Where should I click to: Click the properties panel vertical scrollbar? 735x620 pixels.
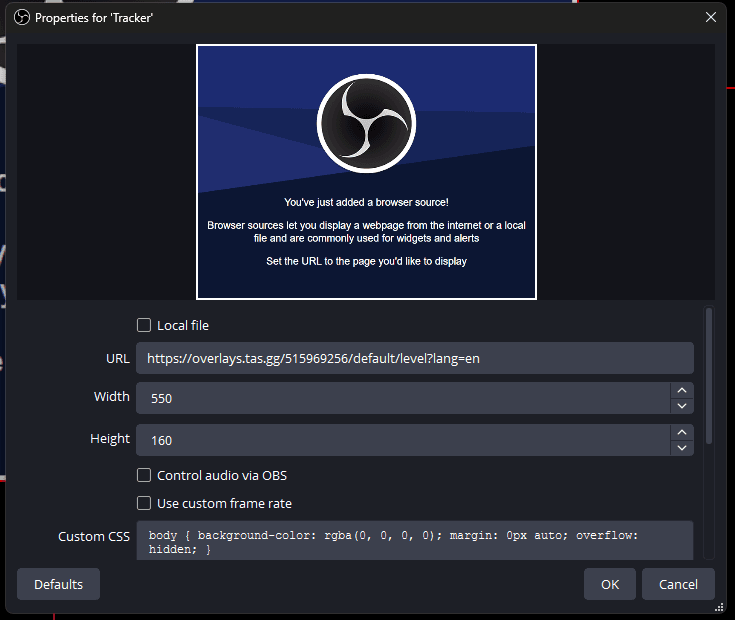(709, 375)
